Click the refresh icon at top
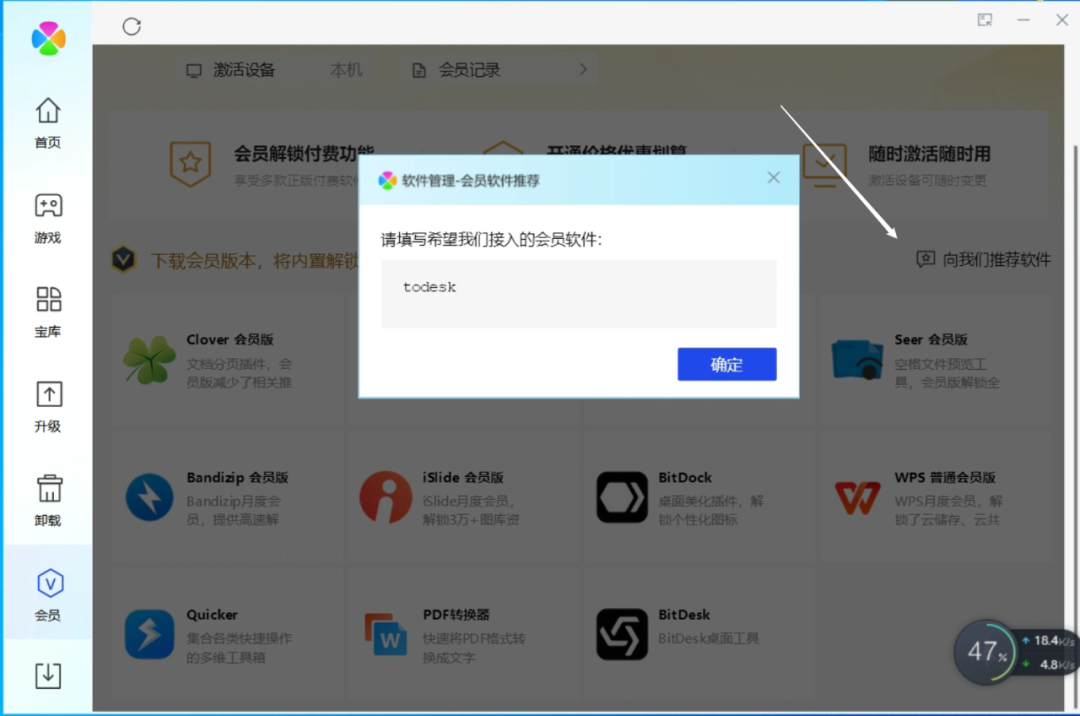 pyautogui.click(x=132, y=26)
